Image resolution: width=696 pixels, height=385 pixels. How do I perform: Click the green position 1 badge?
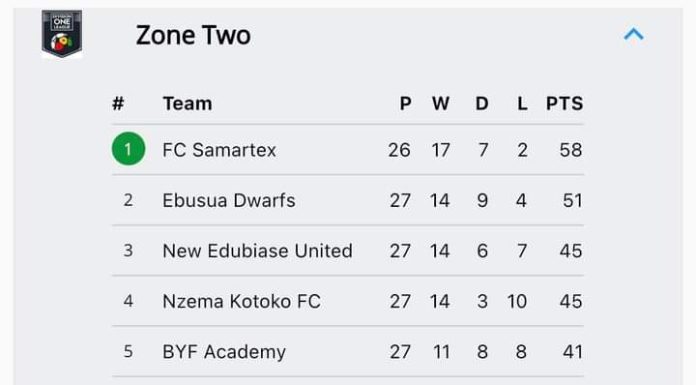[128, 149]
